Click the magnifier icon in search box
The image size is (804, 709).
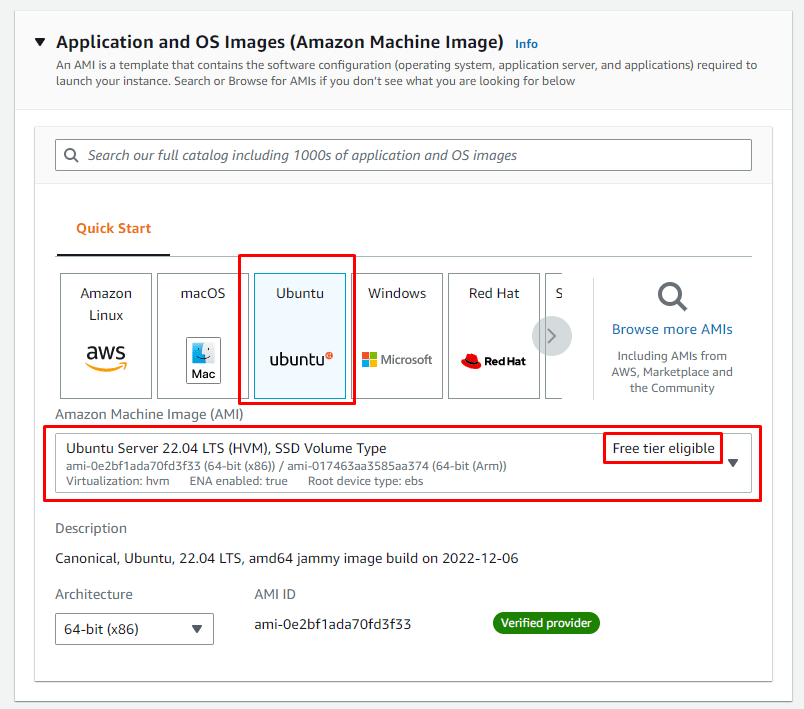click(x=71, y=155)
